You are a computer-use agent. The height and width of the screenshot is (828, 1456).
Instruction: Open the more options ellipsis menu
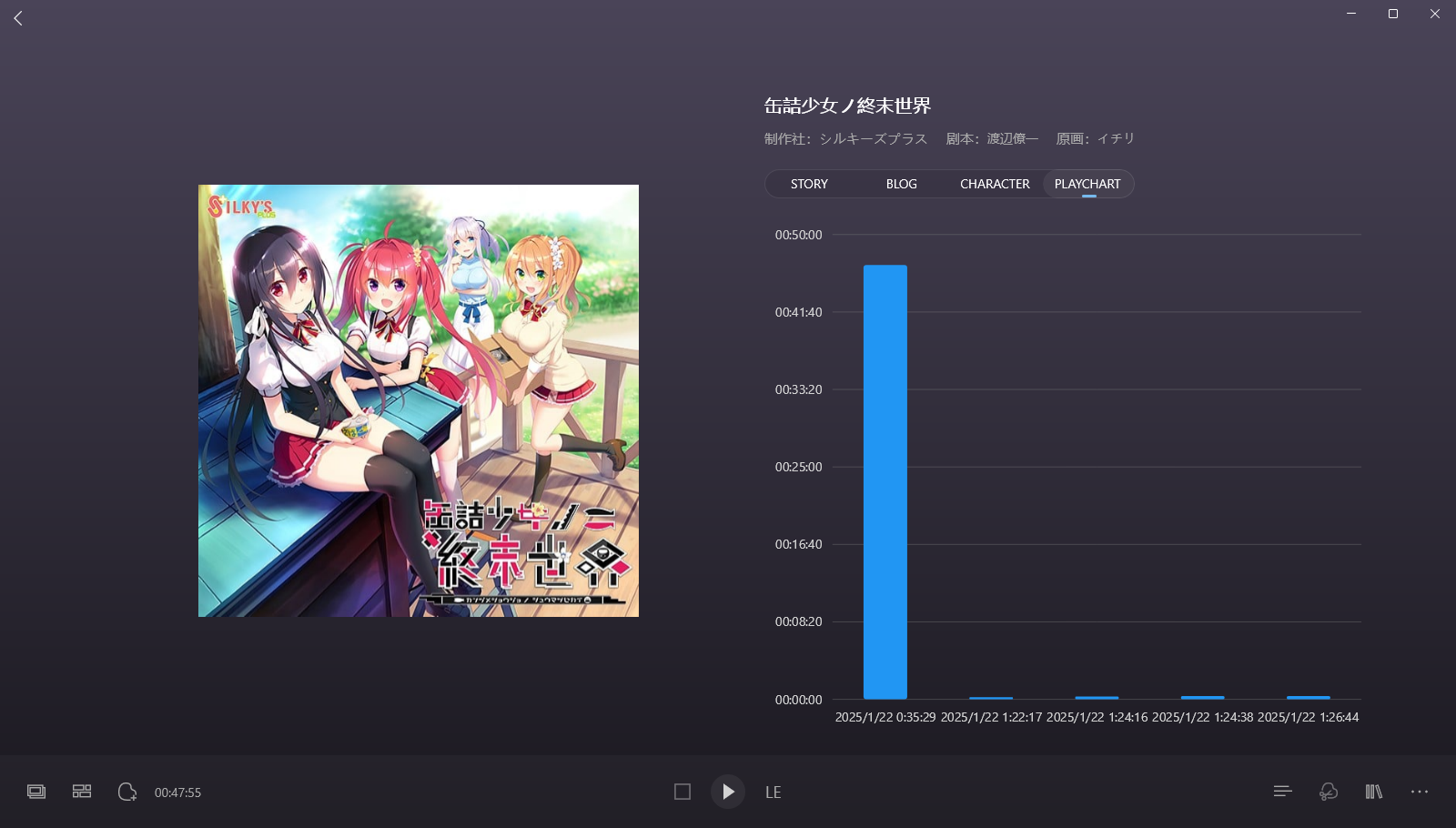(1420, 792)
